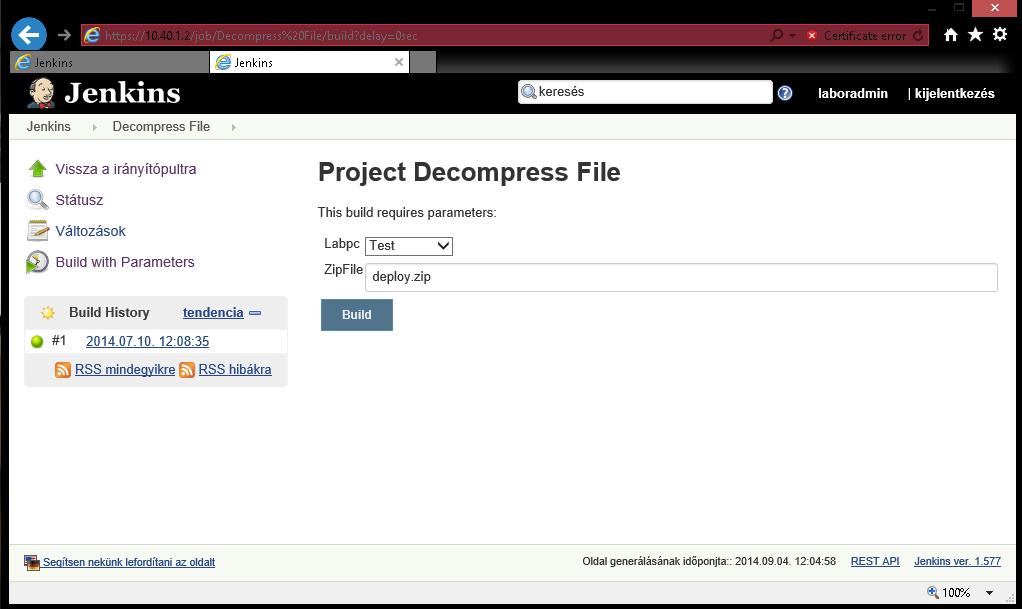Image resolution: width=1022 pixels, height=609 pixels.
Task: Open address bar autocomplete dropdown arrow
Action: 793,36
